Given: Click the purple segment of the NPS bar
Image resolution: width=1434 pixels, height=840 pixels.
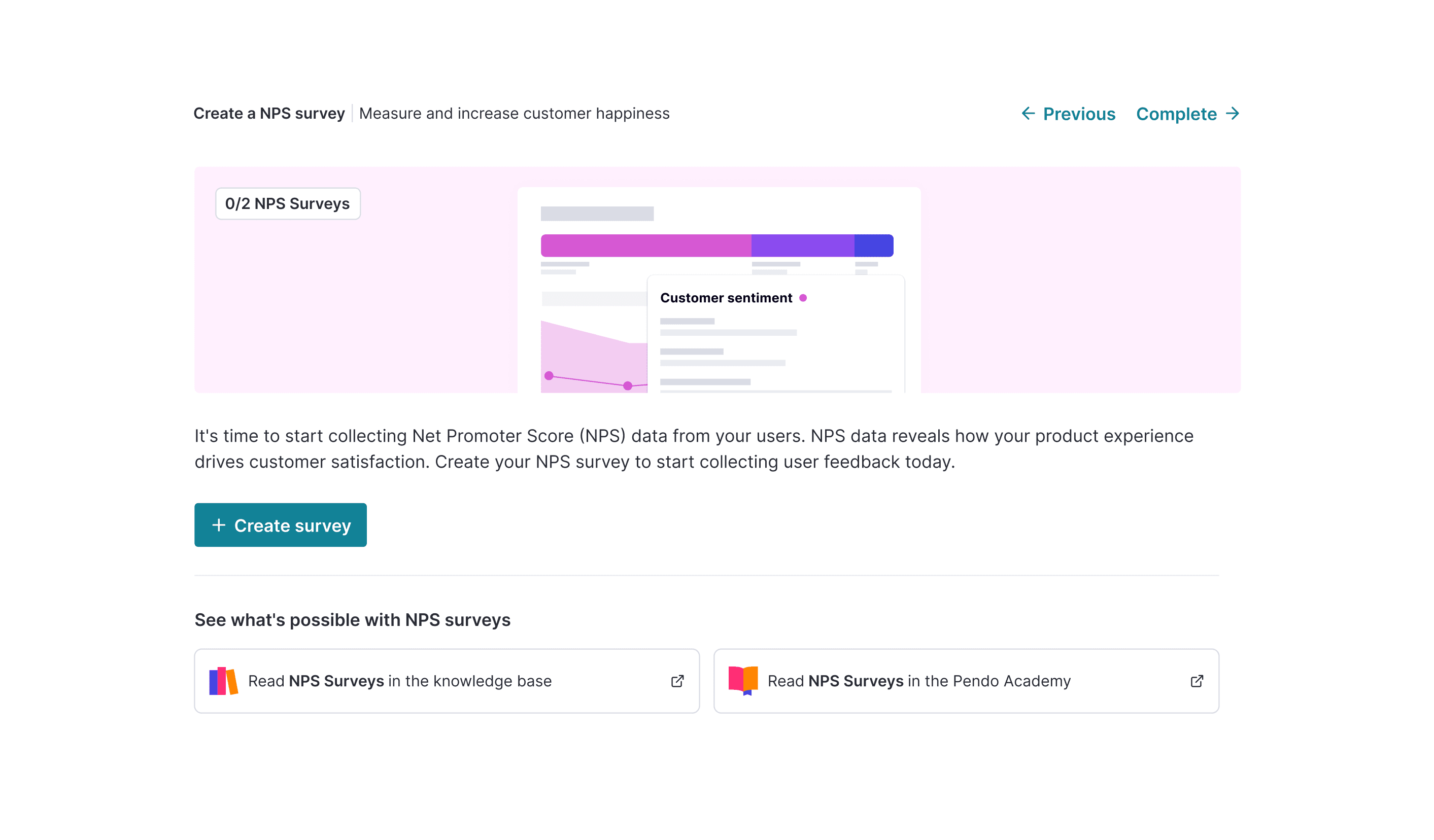Looking at the screenshot, I should pyautogui.click(x=802, y=246).
